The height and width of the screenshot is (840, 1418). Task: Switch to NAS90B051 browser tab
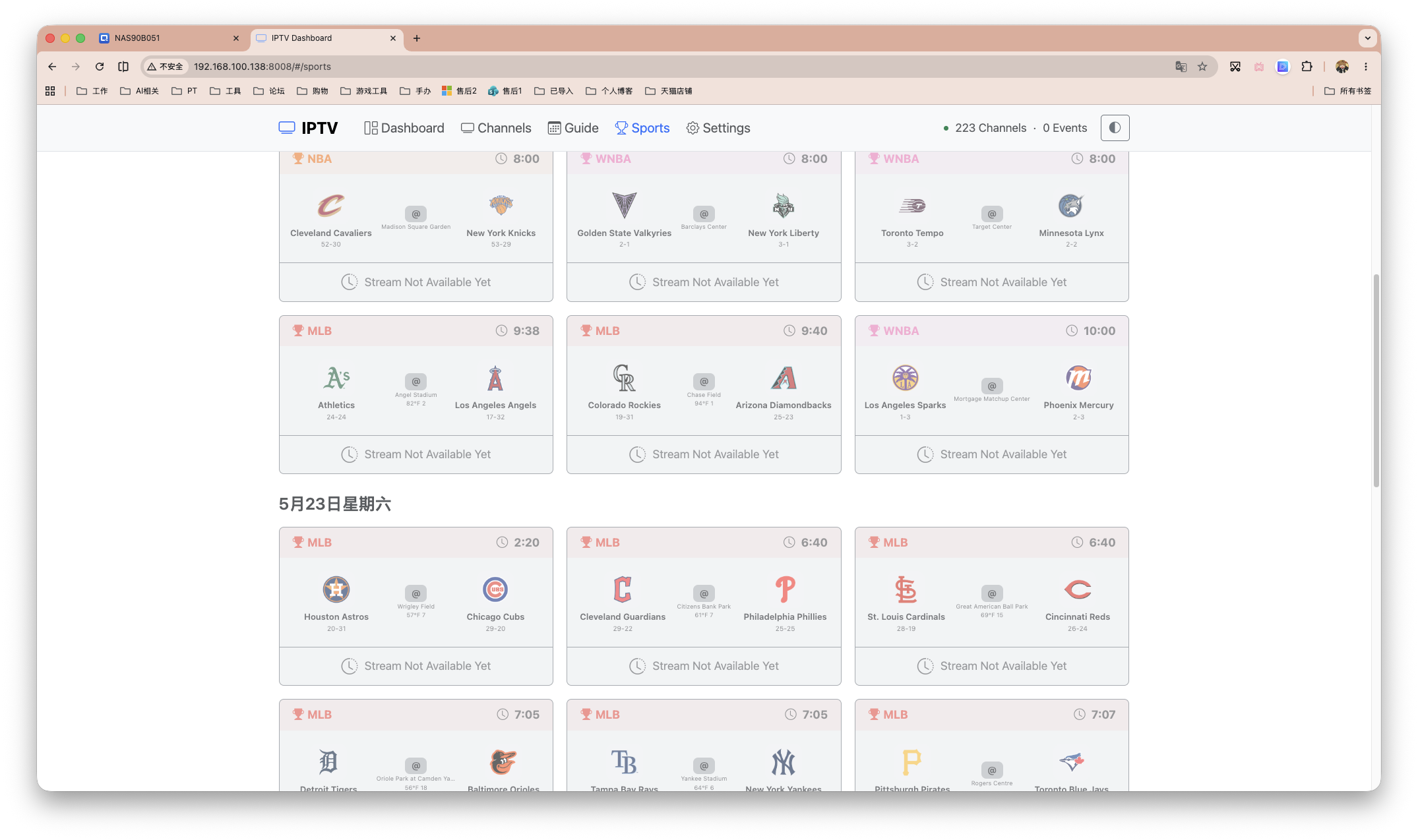(x=170, y=38)
